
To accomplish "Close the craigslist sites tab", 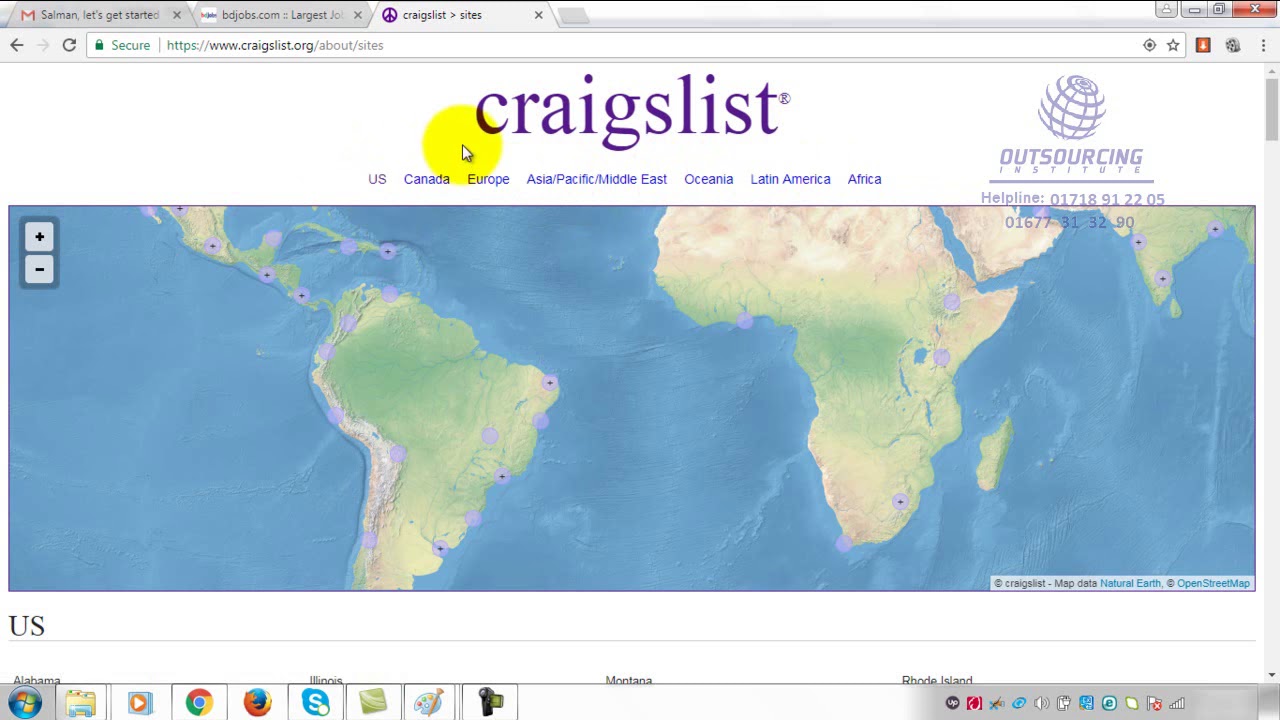I will click(538, 15).
